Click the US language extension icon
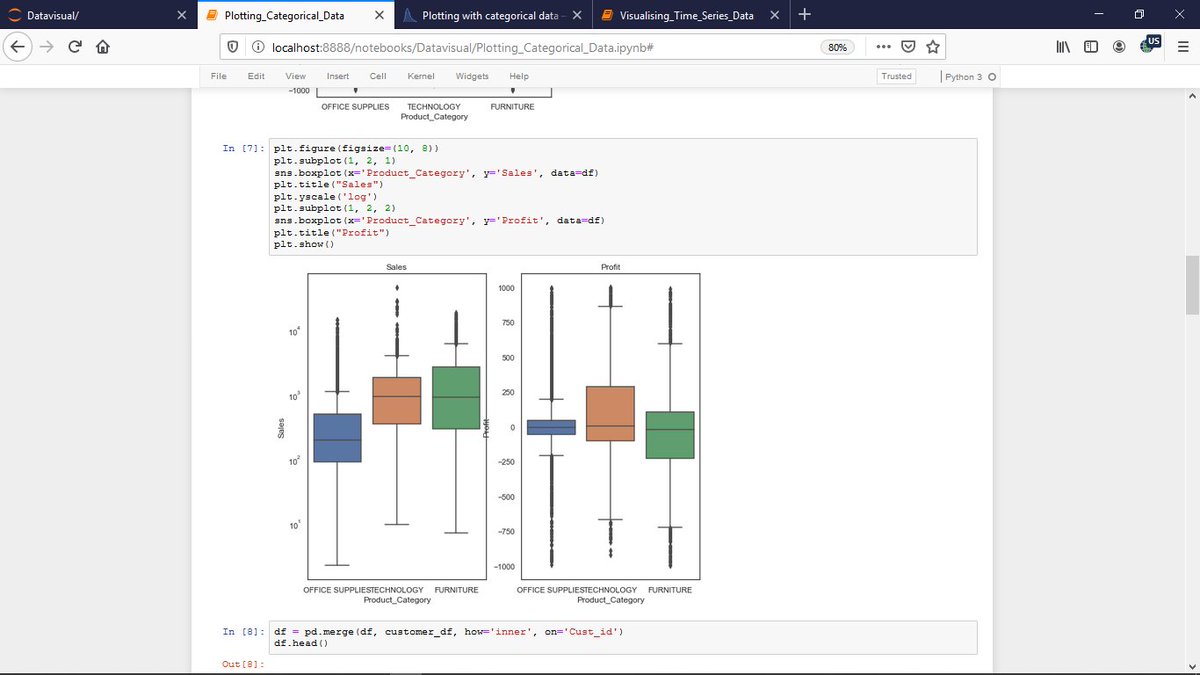This screenshot has height=675, width=1200. (x=1151, y=46)
